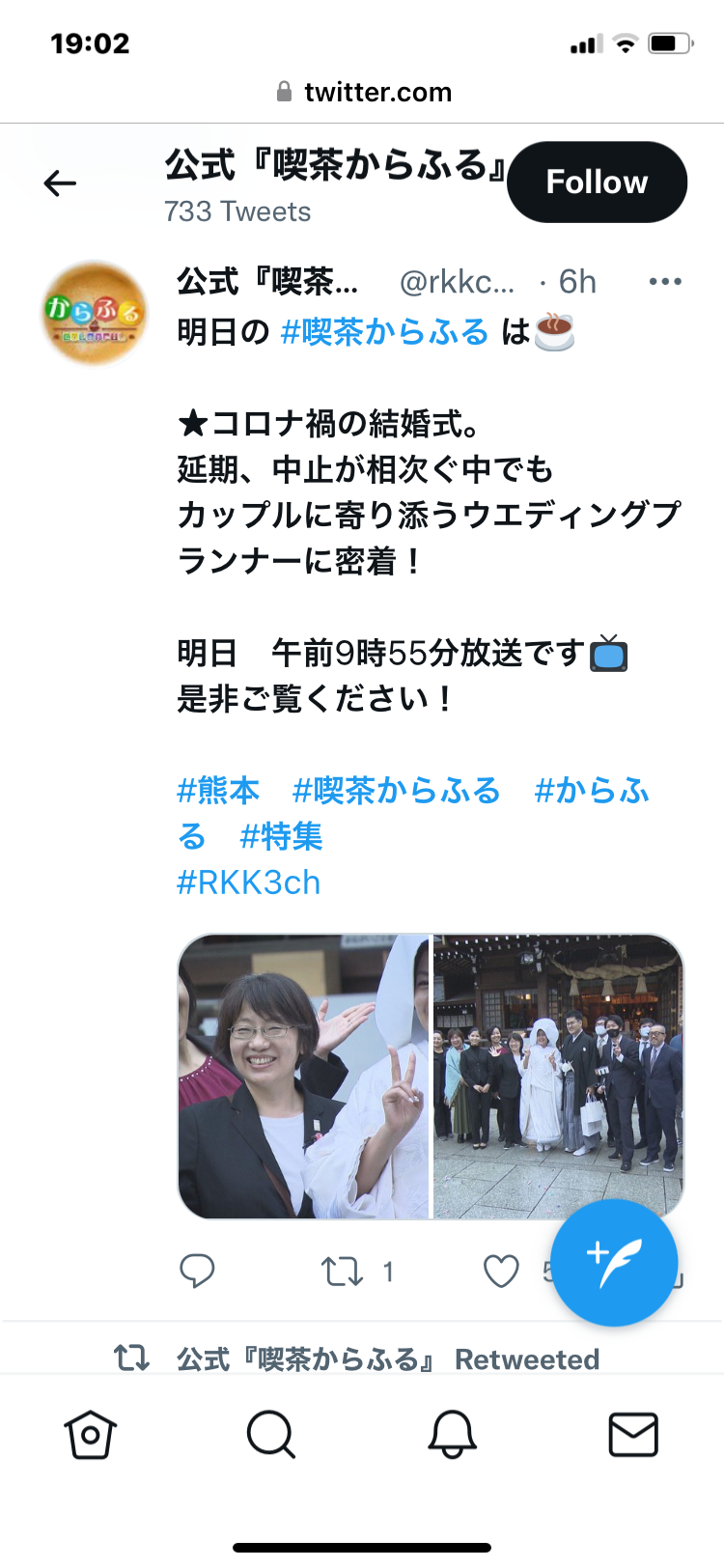Open the #RKK3ch hashtag
Image resolution: width=724 pixels, height=1568 pixels.
248,882
